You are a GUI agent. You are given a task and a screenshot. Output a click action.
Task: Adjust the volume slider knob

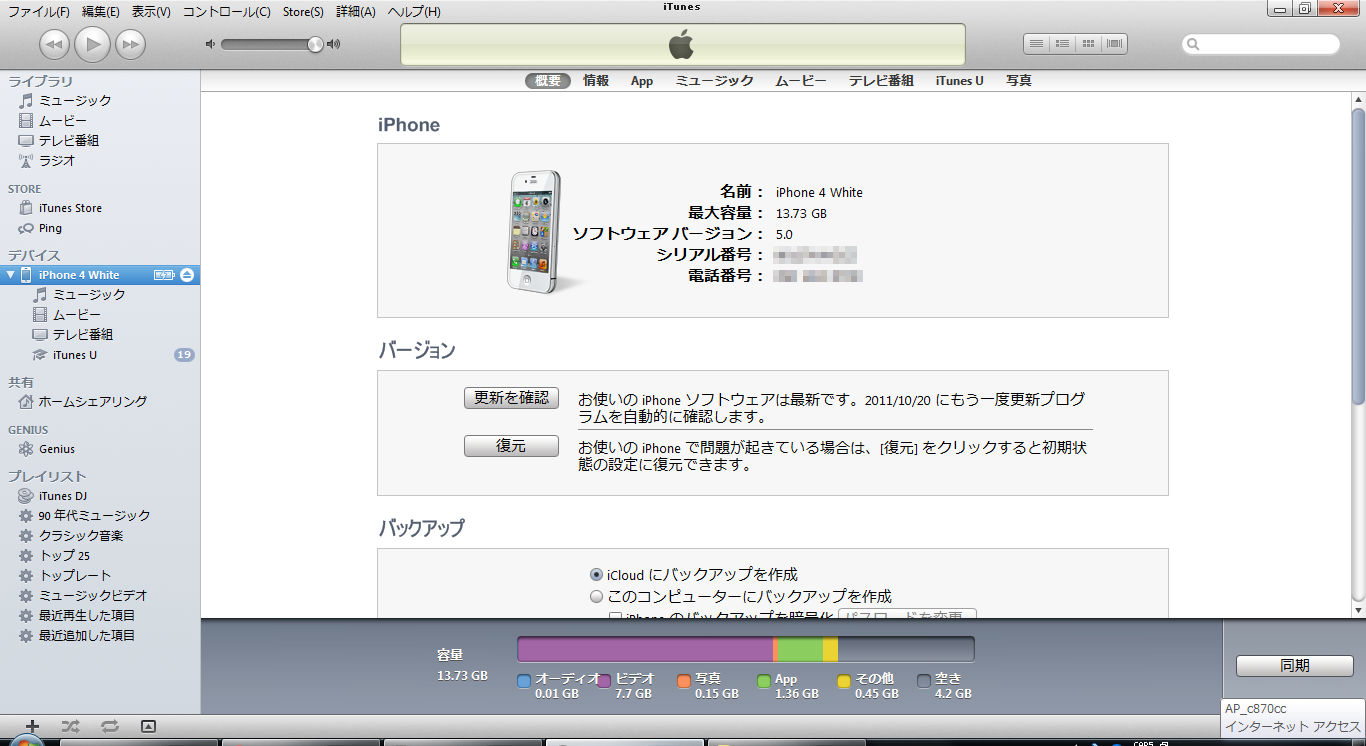[316, 44]
